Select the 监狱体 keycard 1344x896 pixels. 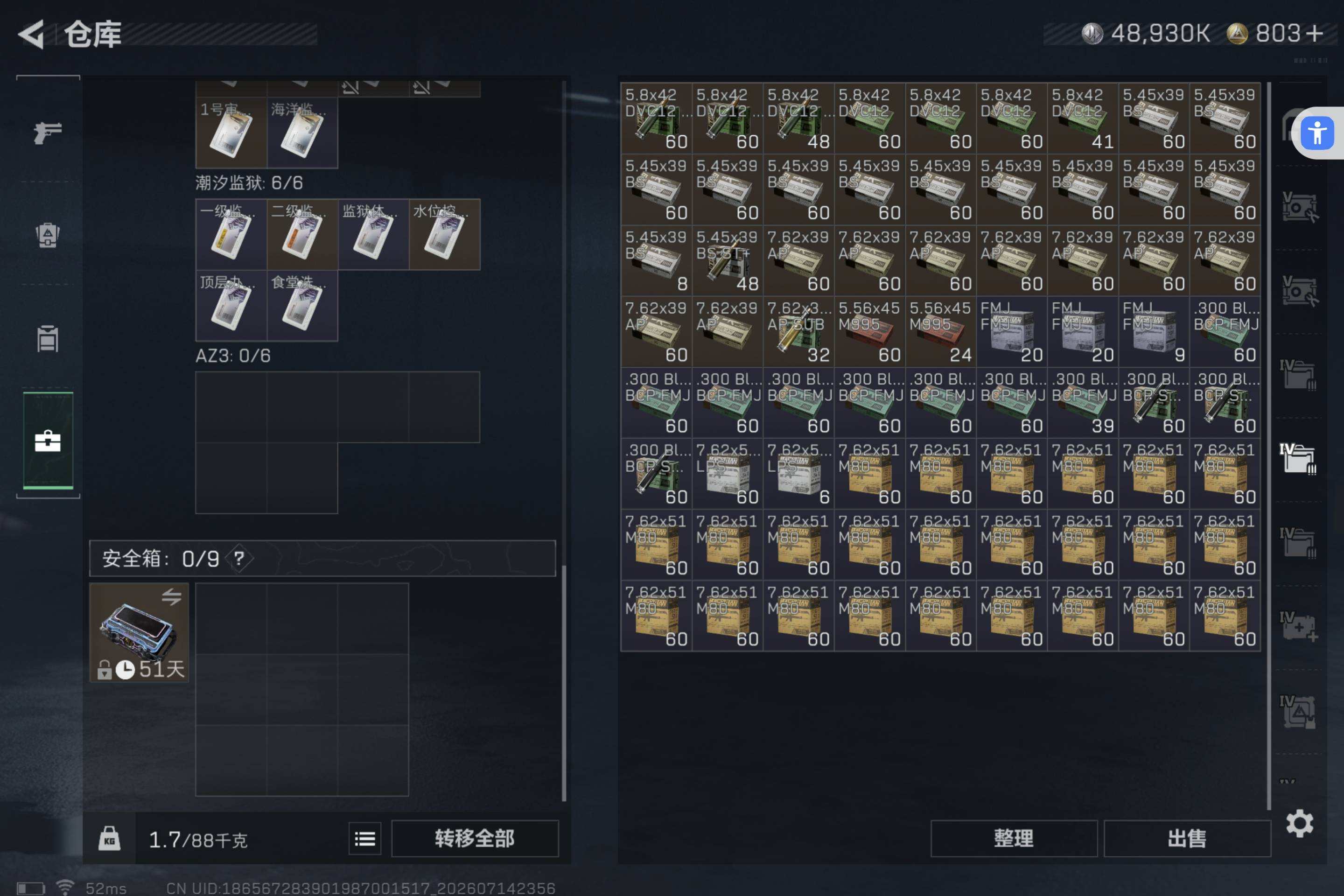[374, 234]
